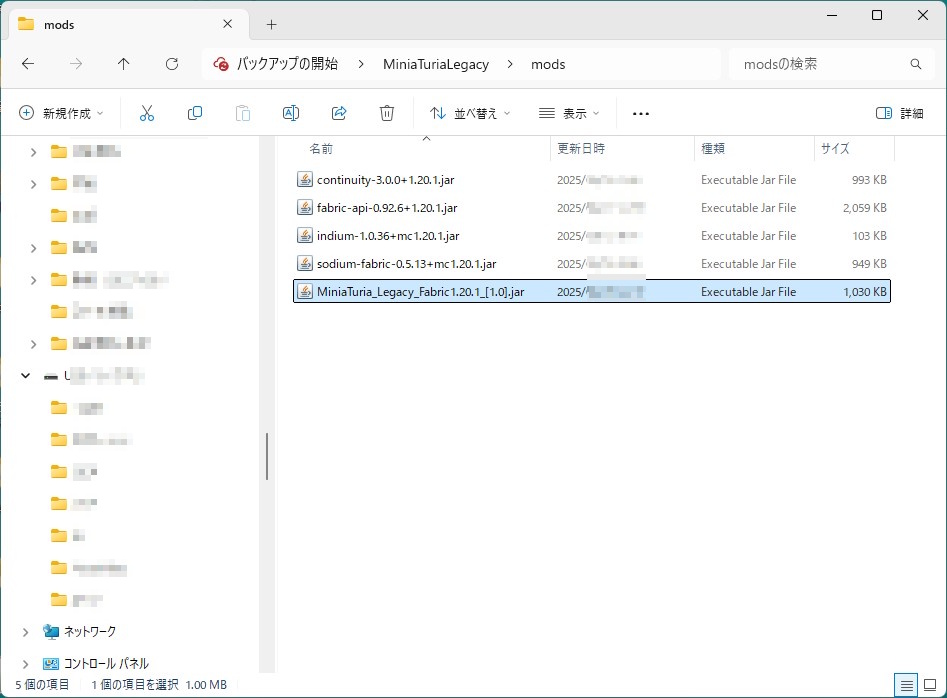Screen dimensions: 947x698
Task: Copy the selected file with toolbar icon
Action: coord(195,113)
